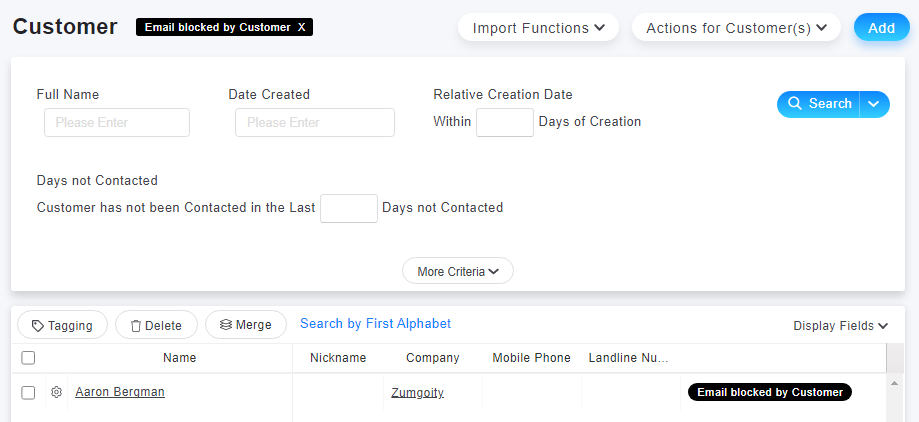
Task: Expand the arrow next to the Search button
Action: click(874, 104)
